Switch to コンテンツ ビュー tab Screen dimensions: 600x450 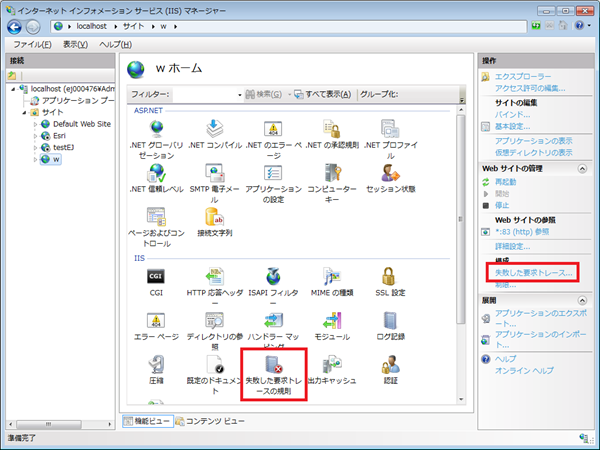(x=210, y=421)
